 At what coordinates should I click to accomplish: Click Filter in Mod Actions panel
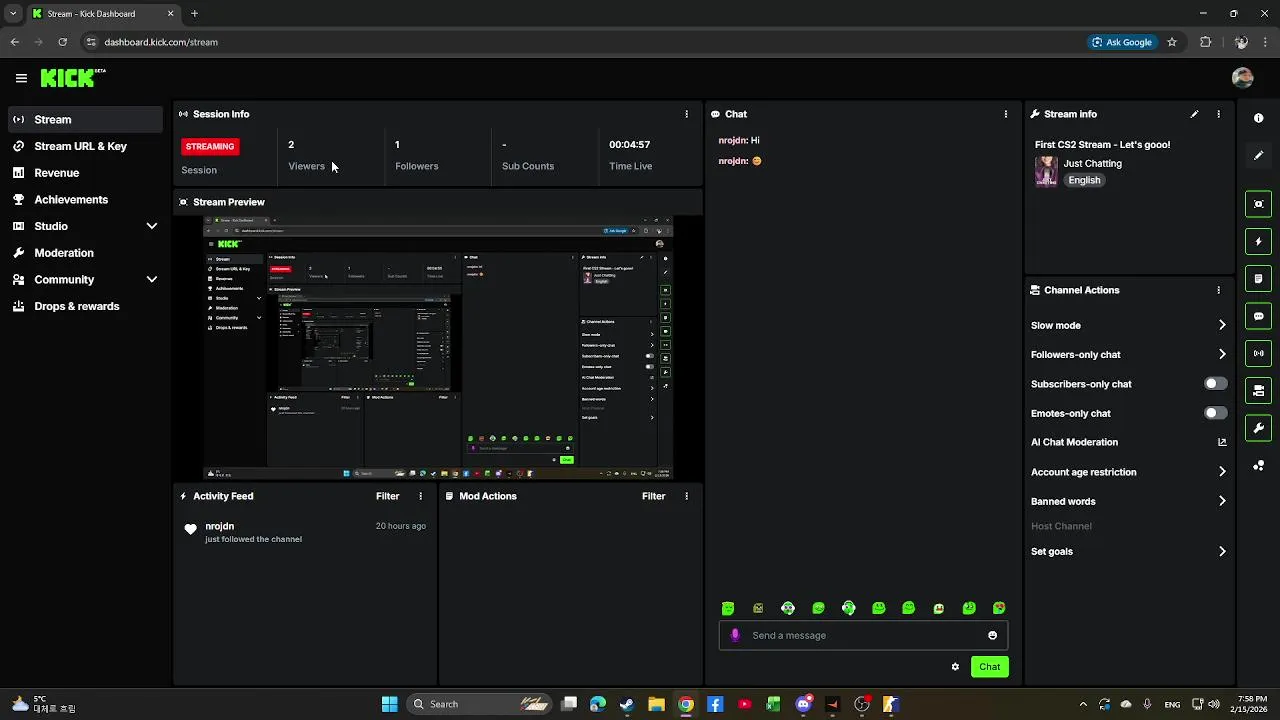(x=653, y=496)
